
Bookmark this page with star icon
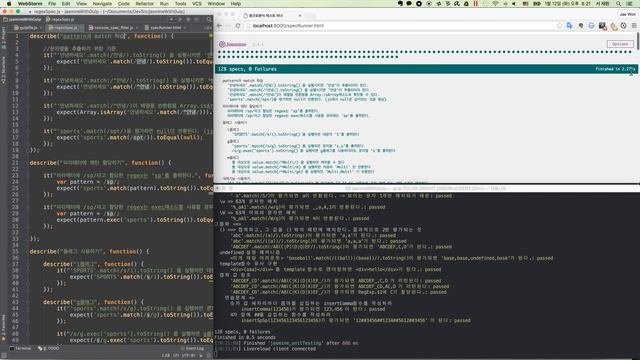point(559,26)
